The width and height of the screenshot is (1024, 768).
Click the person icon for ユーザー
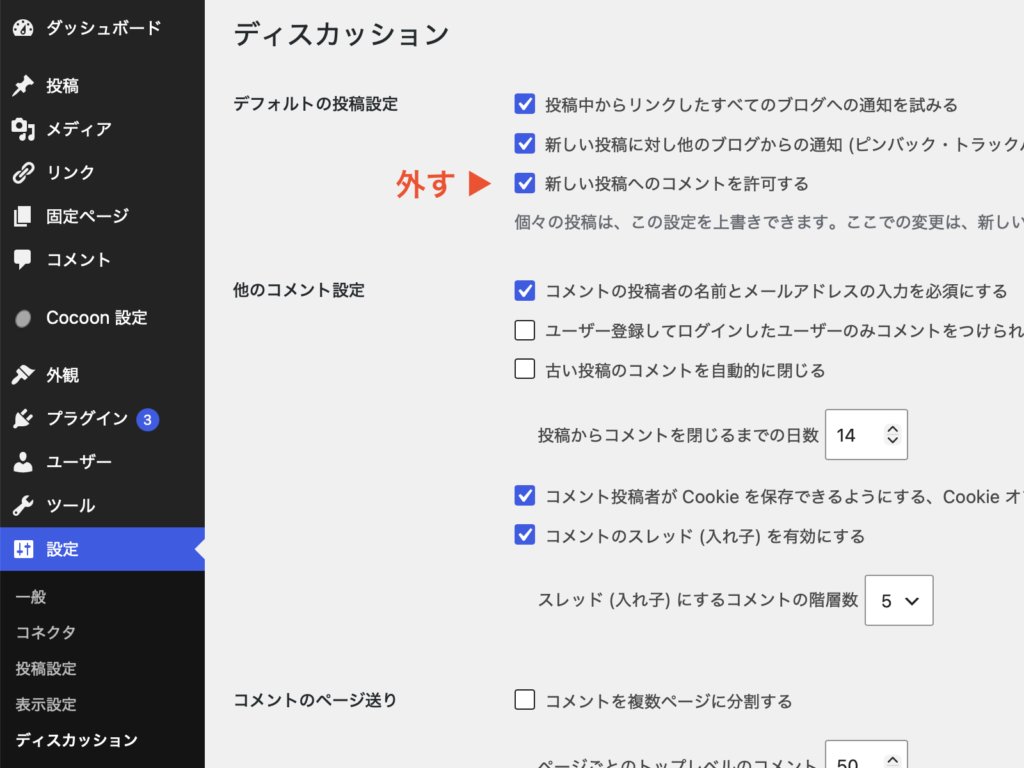coord(23,462)
